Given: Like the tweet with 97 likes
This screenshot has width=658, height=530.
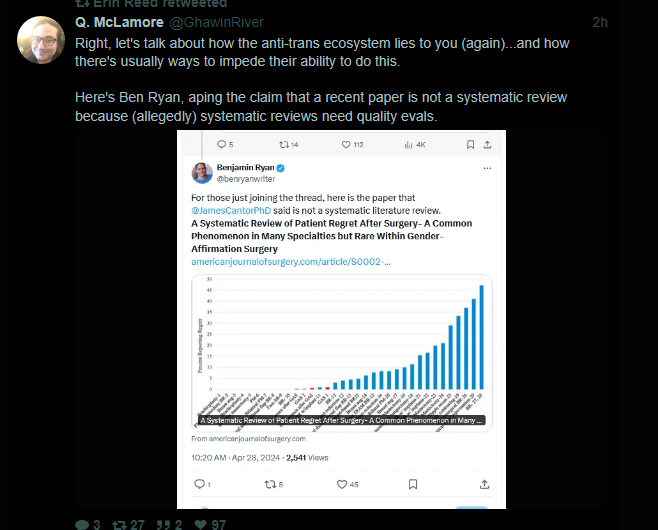Looking at the screenshot, I should pyautogui.click(x=200, y=524).
